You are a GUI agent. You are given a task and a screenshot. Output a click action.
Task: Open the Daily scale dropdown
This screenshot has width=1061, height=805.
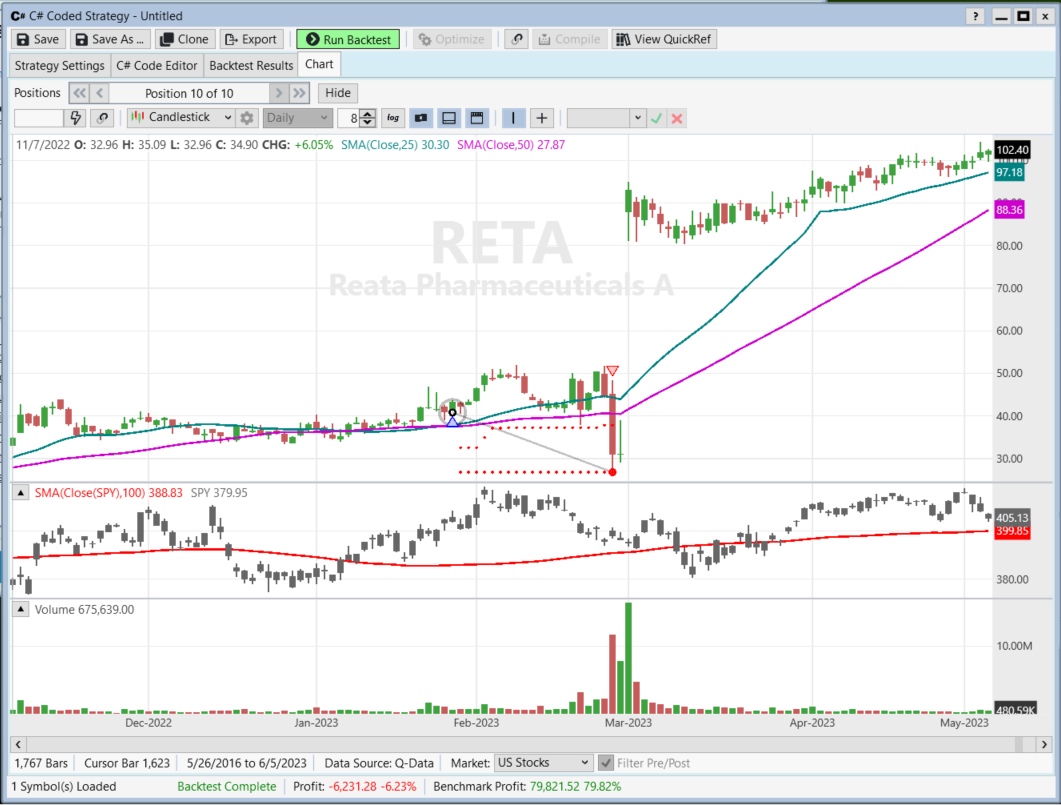click(x=298, y=118)
